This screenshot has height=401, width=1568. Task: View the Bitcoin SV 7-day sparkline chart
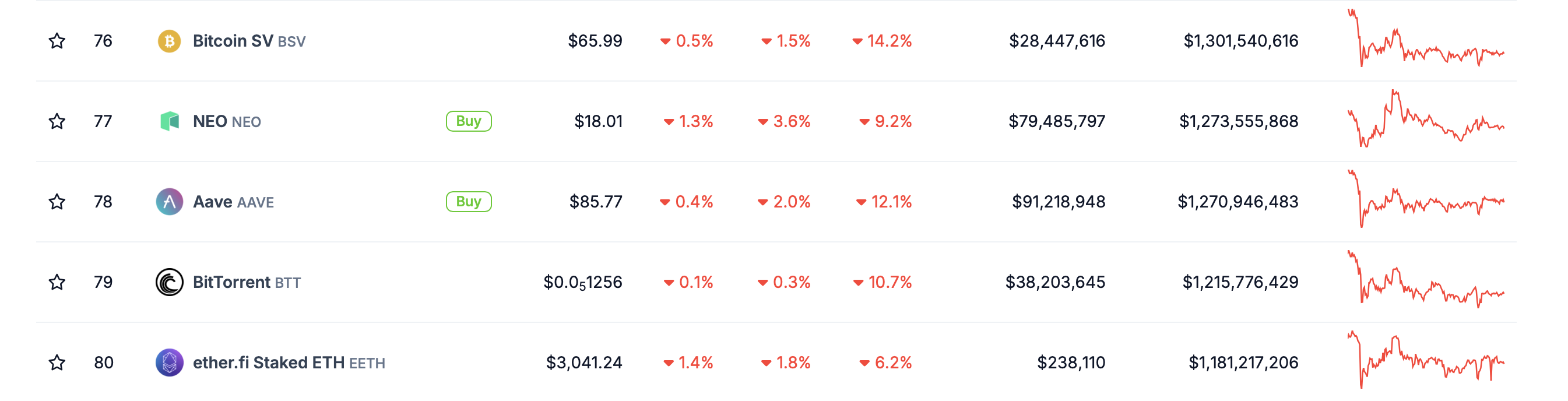[1426, 38]
